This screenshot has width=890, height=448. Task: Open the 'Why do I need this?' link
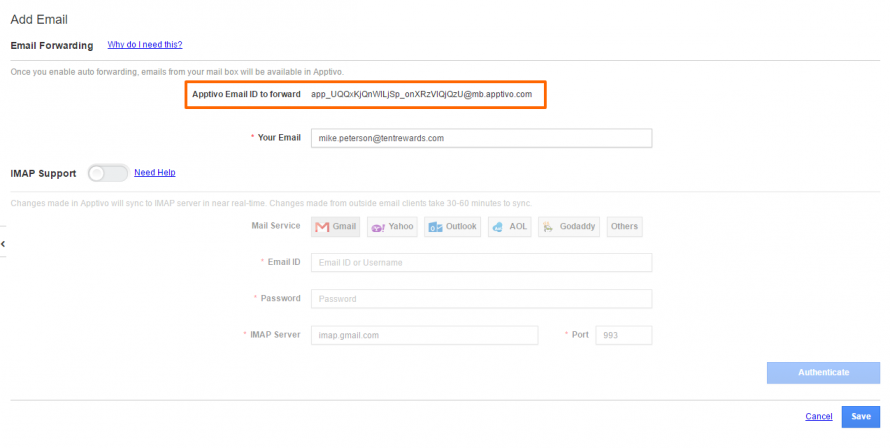[x=145, y=44]
